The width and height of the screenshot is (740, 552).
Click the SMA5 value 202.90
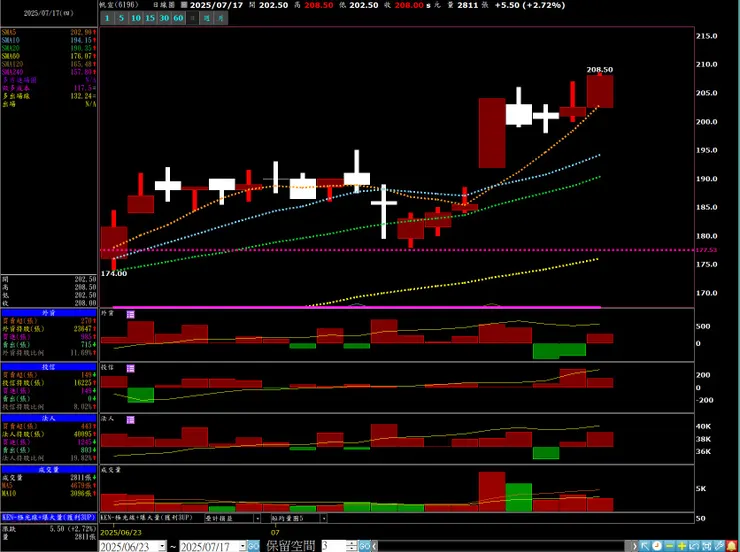[x=81, y=32]
